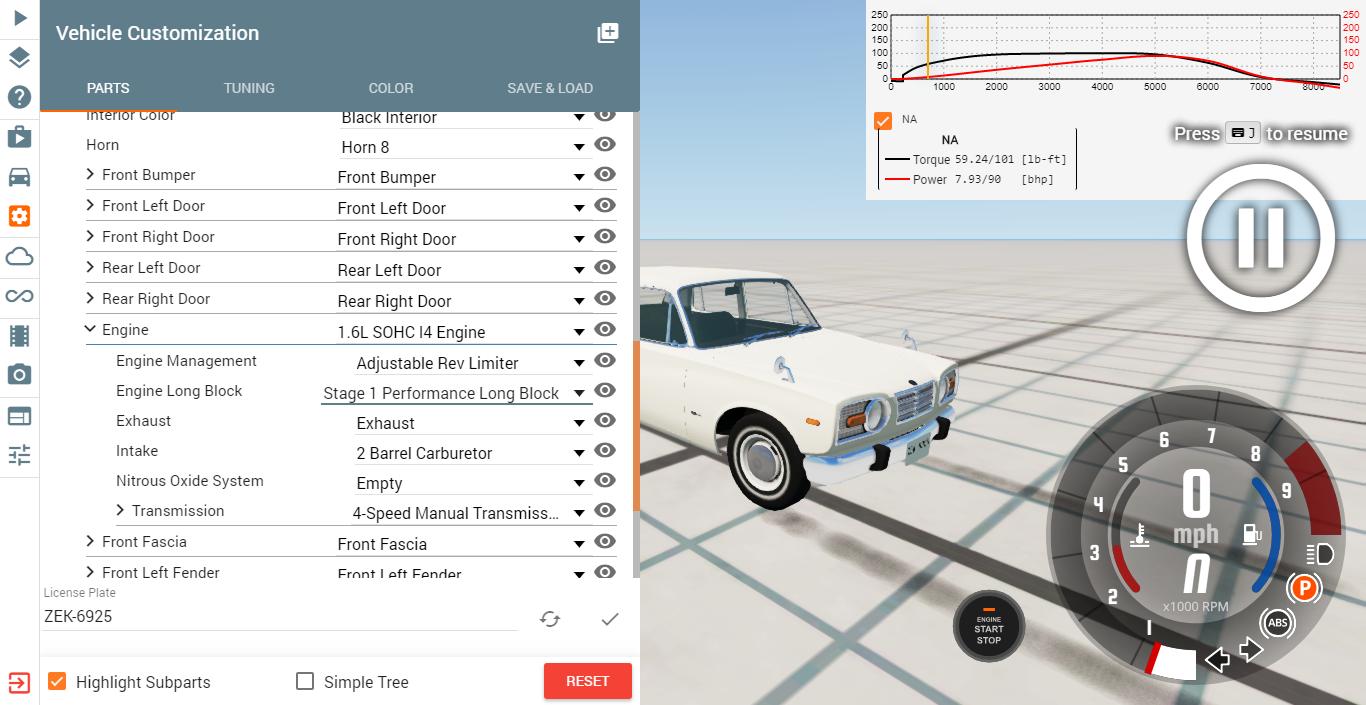Toggle visibility eye for Front Bumper row

coord(604,175)
